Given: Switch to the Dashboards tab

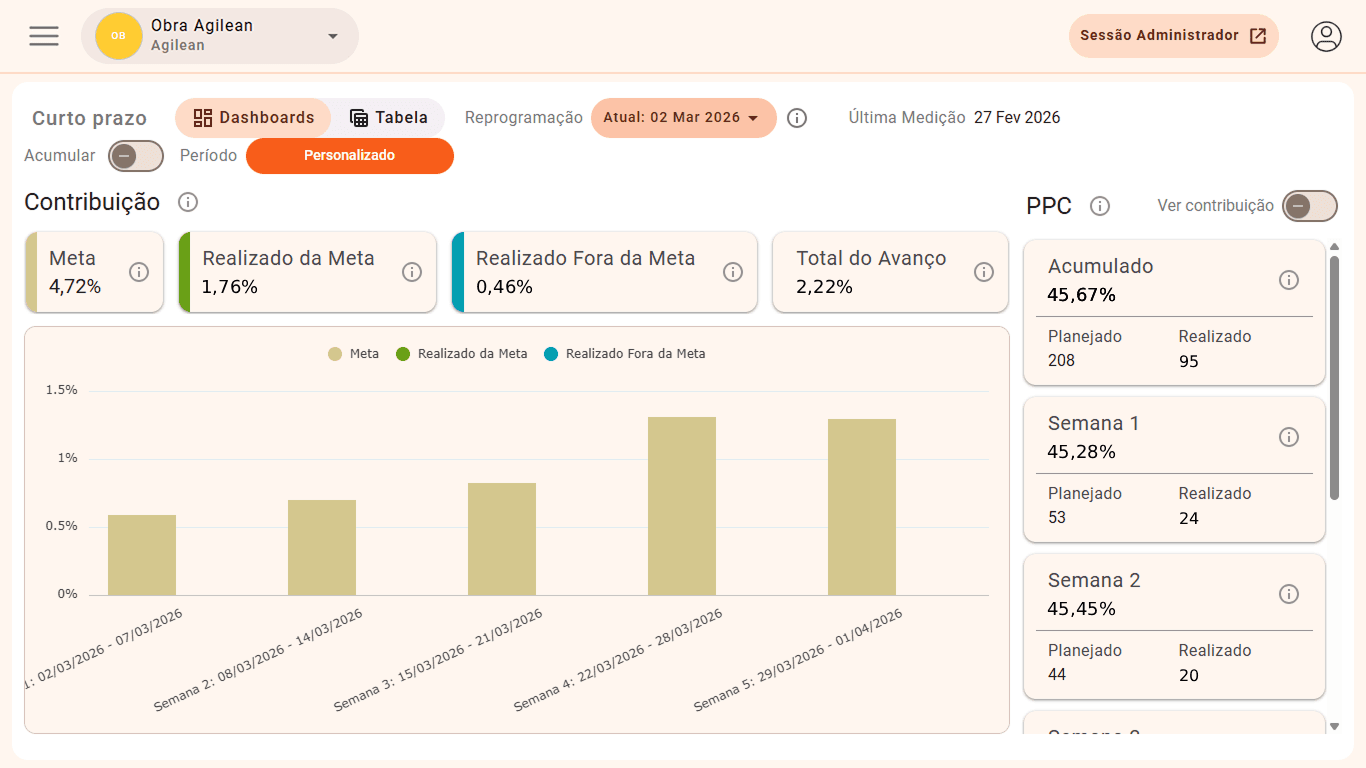Looking at the screenshot, I should click(x=254, y=118).
